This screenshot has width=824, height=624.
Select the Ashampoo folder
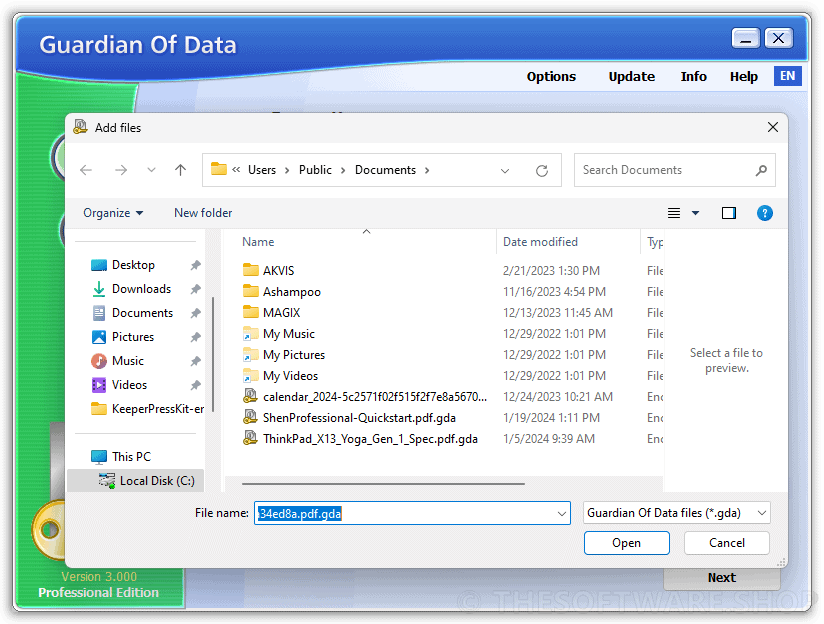(x=292, y=292)
